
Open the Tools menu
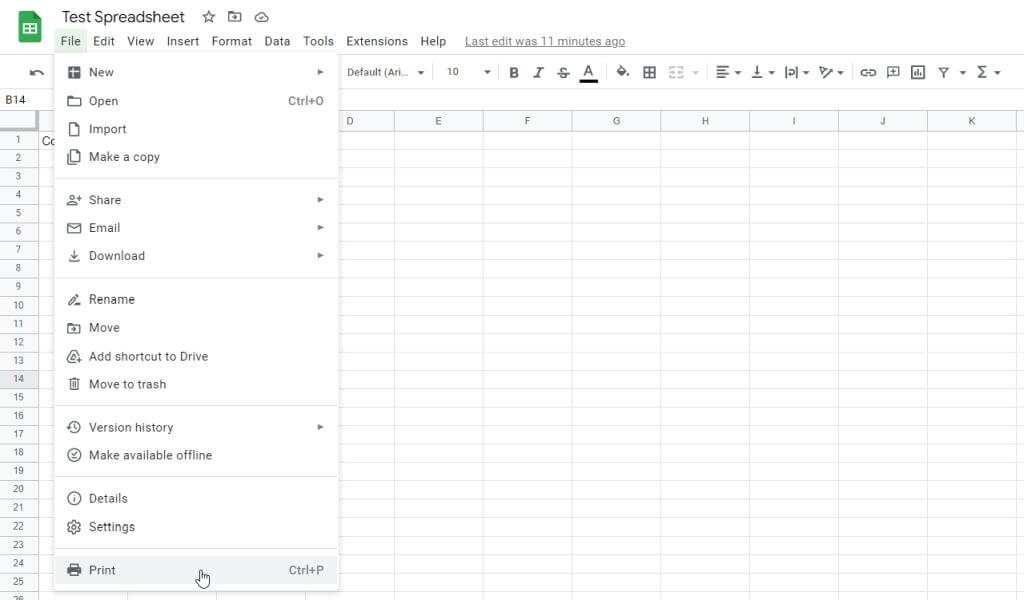click(318, 41)
